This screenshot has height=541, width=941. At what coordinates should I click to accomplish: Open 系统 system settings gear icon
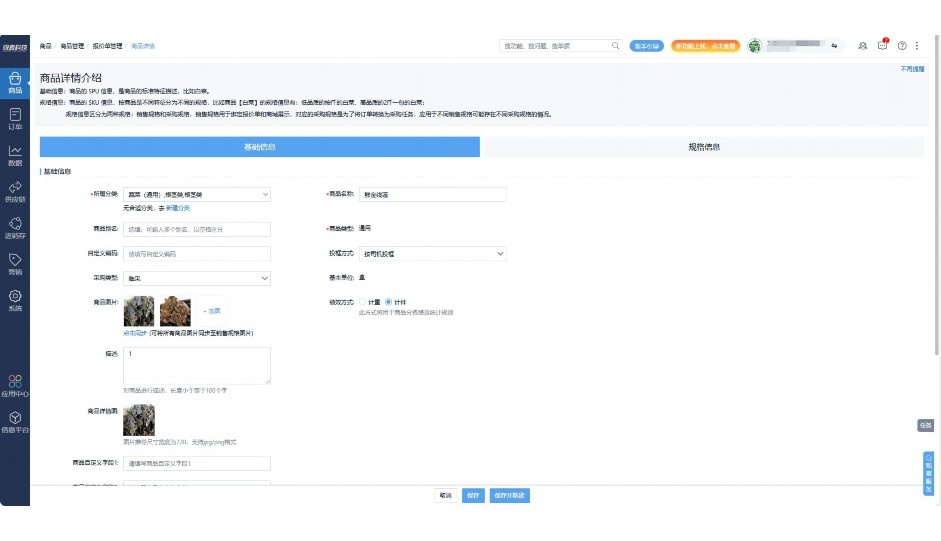tap(15, 300)
